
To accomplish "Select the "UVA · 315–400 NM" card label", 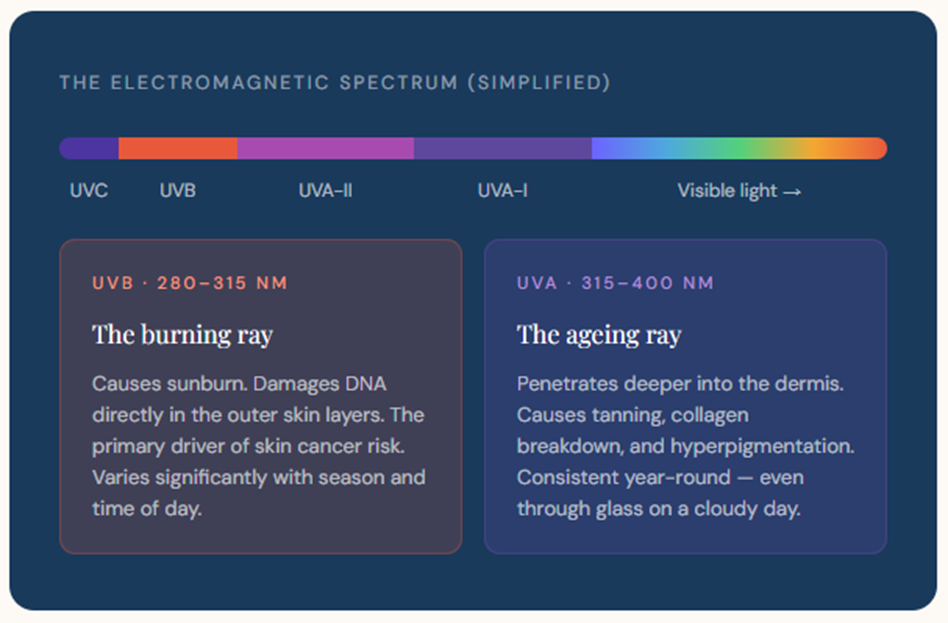I will pos(615,283).
